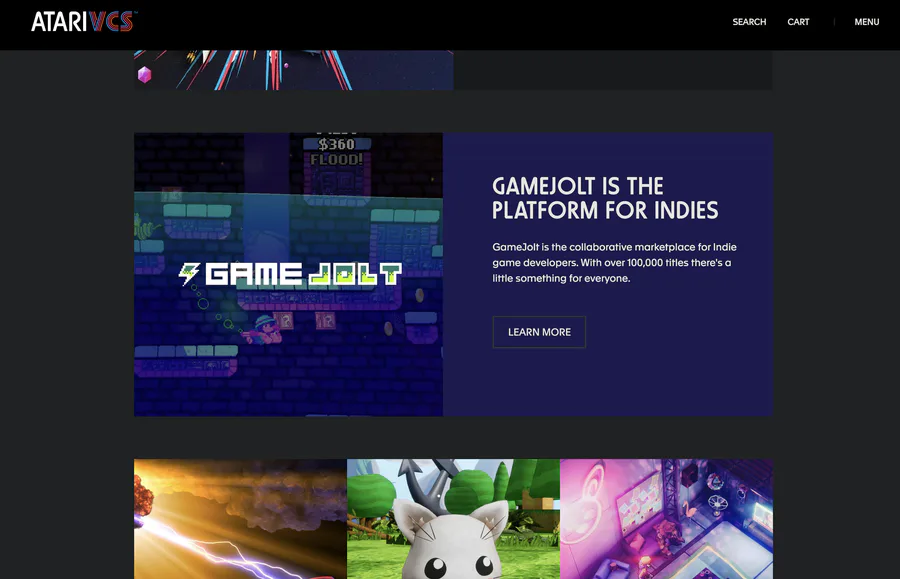Click the GameJolt banner image
This screenshot has height=579, width=900.
coord(288,274)
